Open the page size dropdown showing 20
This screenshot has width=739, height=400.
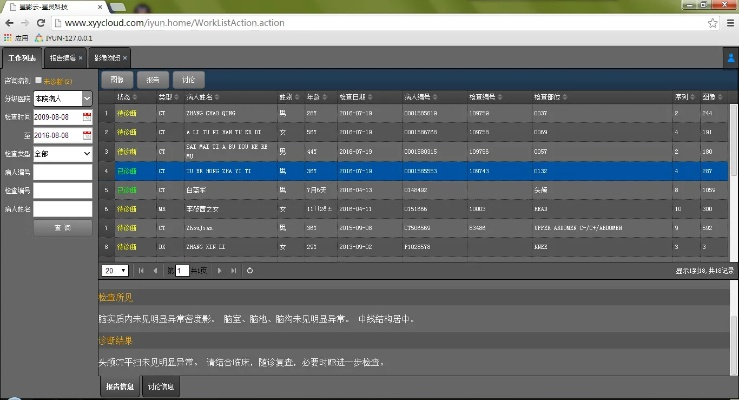coord(113,270)
